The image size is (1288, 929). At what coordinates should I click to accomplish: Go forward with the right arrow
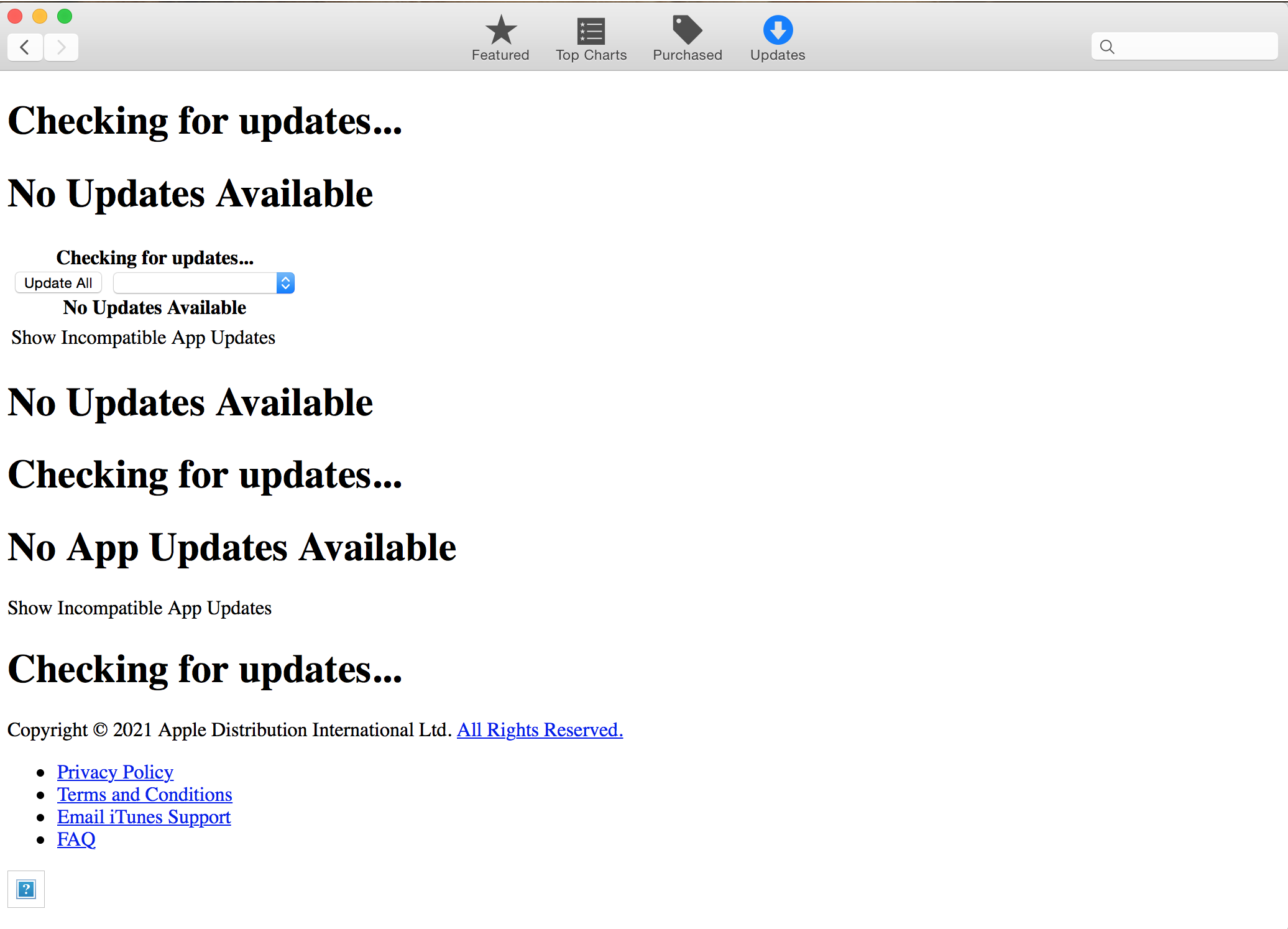point(61,47)
